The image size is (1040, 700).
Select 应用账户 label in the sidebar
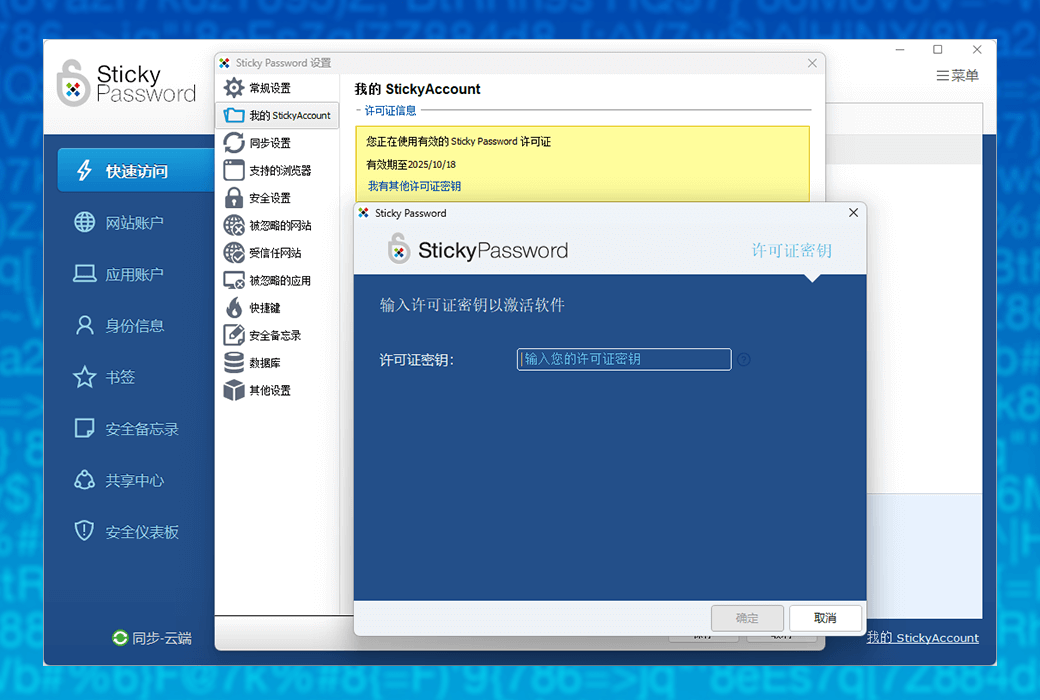[135, 274]
